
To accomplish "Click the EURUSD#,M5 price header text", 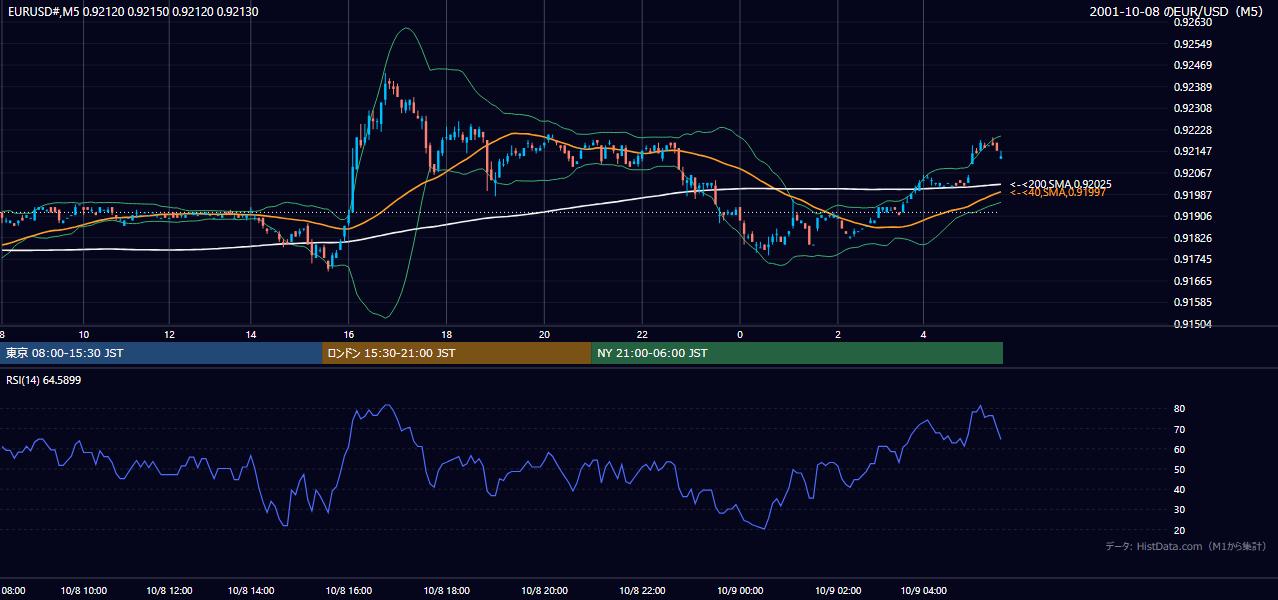I will (131, 11).
